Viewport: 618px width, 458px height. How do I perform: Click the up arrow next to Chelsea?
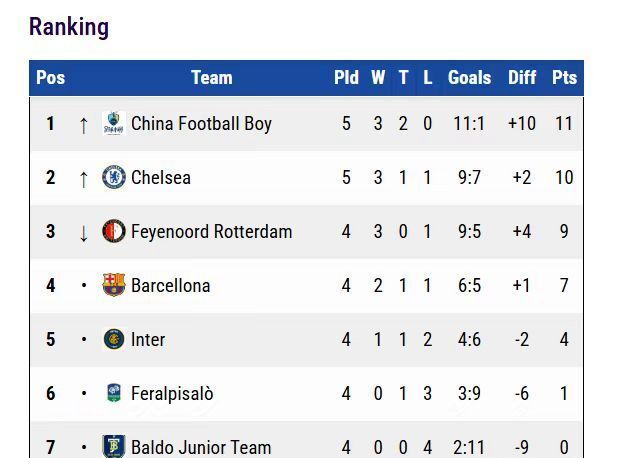(84, 179)
